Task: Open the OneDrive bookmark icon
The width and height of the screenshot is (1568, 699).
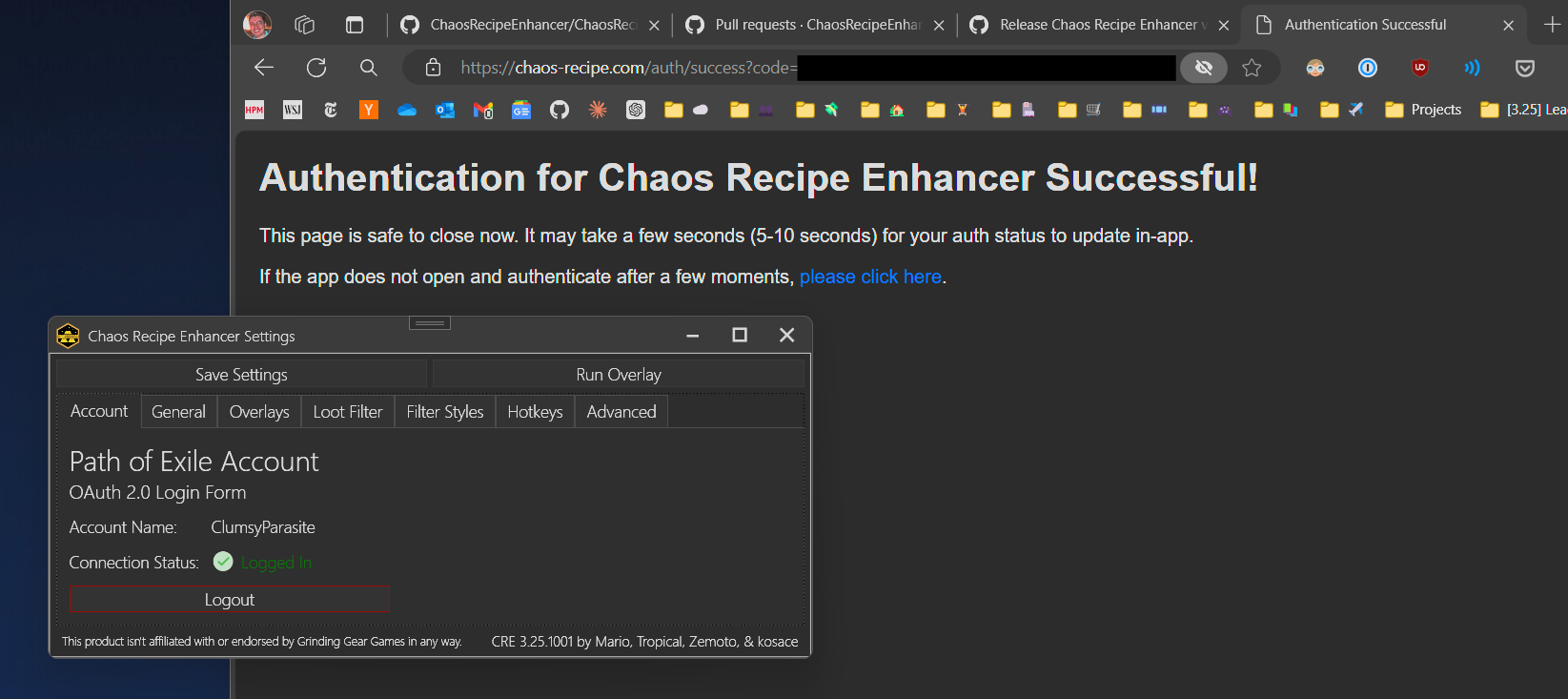Action: click(407, 110)
